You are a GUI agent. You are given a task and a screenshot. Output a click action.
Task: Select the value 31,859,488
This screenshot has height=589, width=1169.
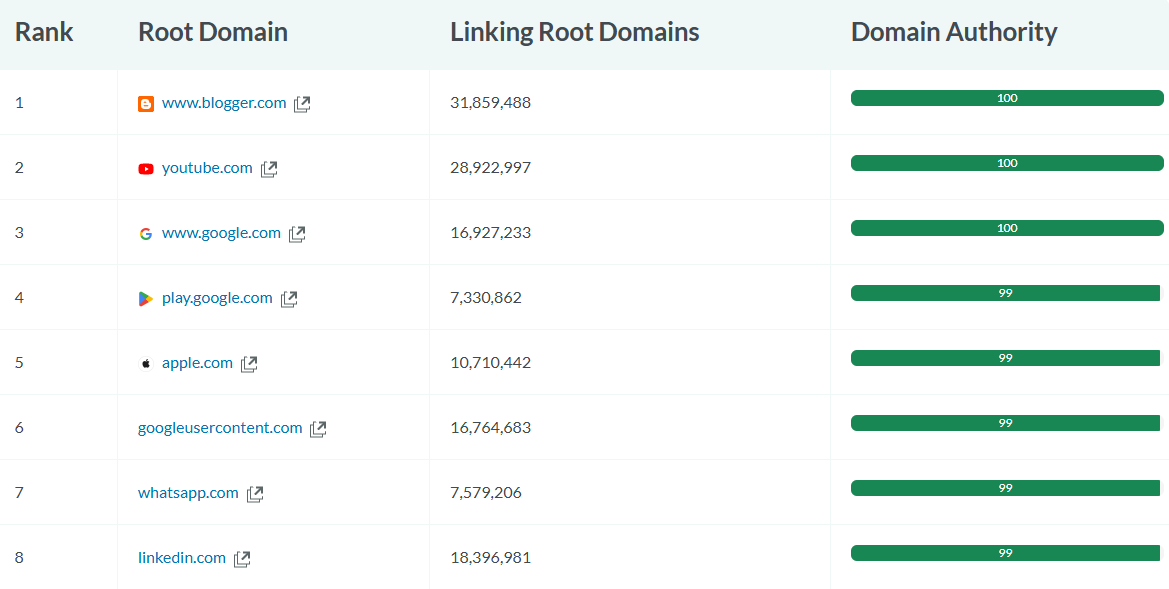click(491, 103)
